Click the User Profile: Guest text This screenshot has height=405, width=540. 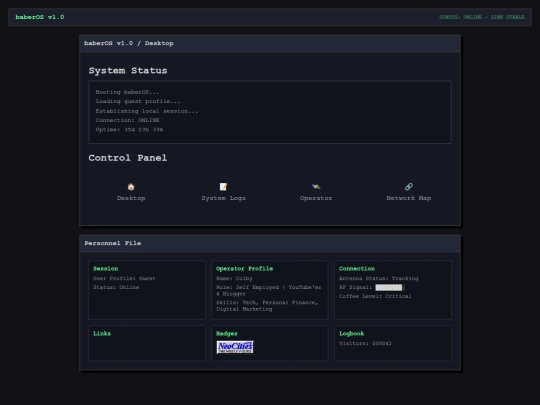click(x=124, y=278)
